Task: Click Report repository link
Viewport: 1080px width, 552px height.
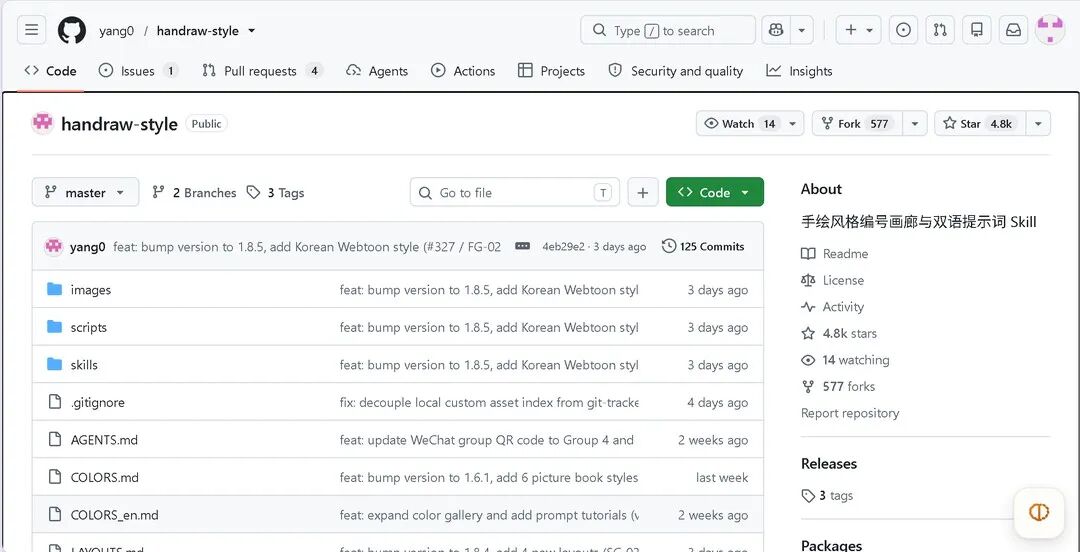Action: [x=850, y=413]
